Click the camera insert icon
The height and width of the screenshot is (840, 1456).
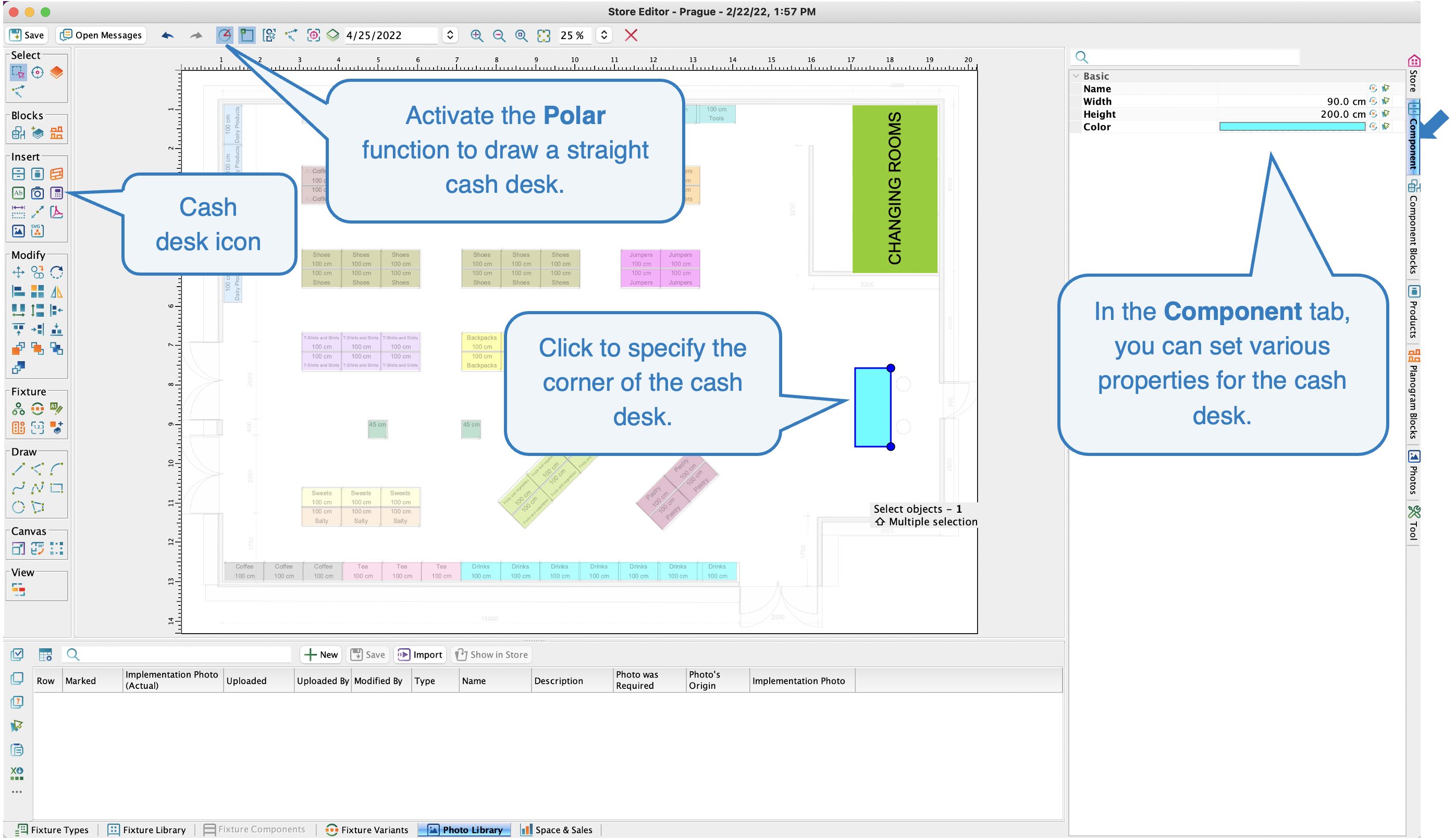(x=38, y=193)
